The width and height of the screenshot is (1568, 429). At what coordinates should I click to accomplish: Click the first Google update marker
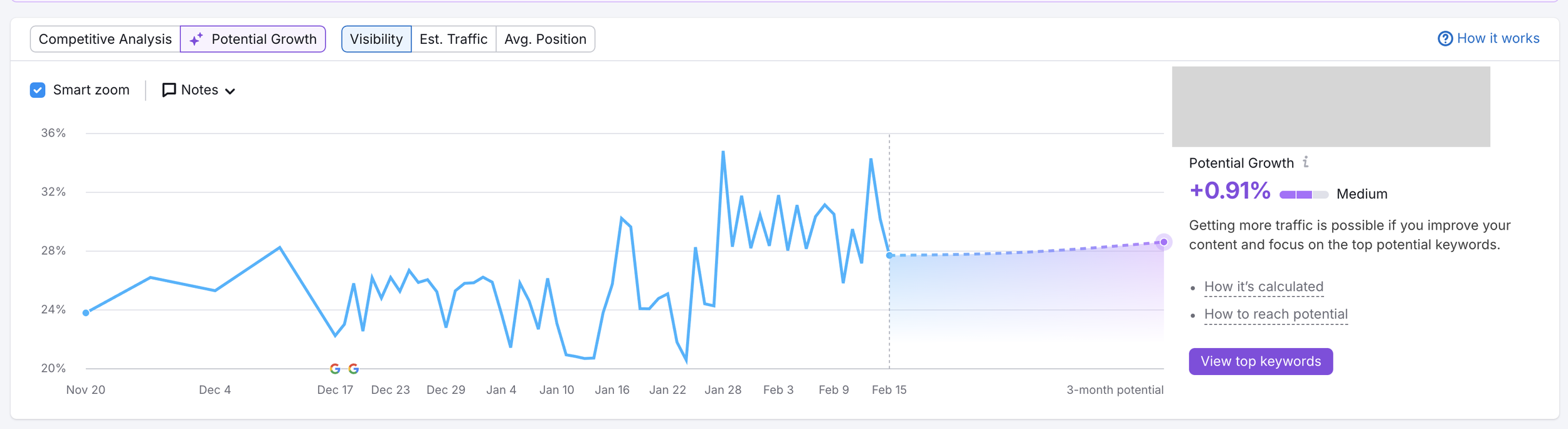pyautogui.click(x=335, y=369)
